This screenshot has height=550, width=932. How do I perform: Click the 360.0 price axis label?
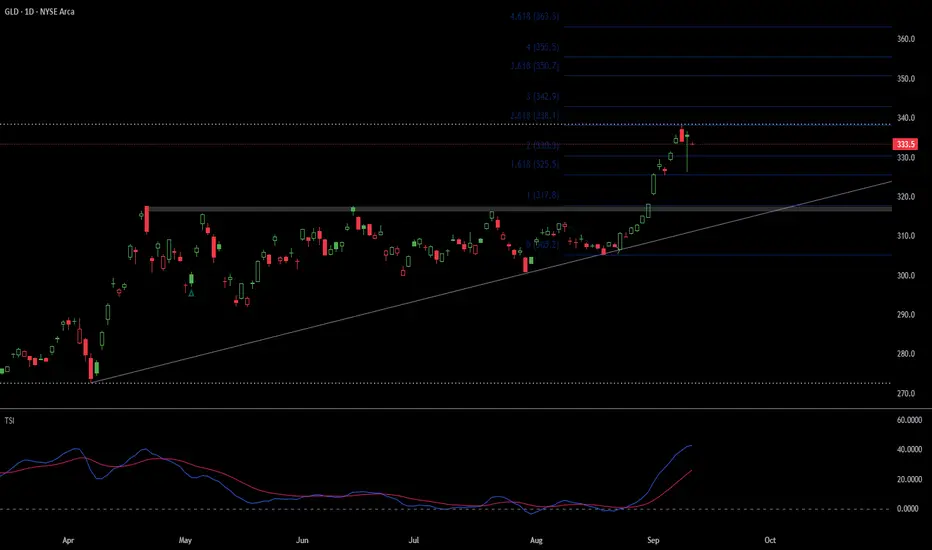tap(905, 39)
